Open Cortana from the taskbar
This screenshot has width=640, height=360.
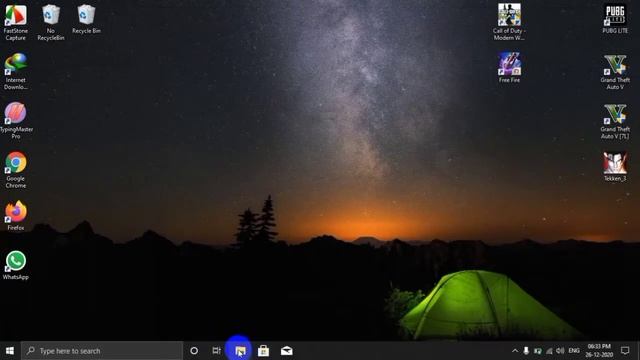tap(194, 351)
